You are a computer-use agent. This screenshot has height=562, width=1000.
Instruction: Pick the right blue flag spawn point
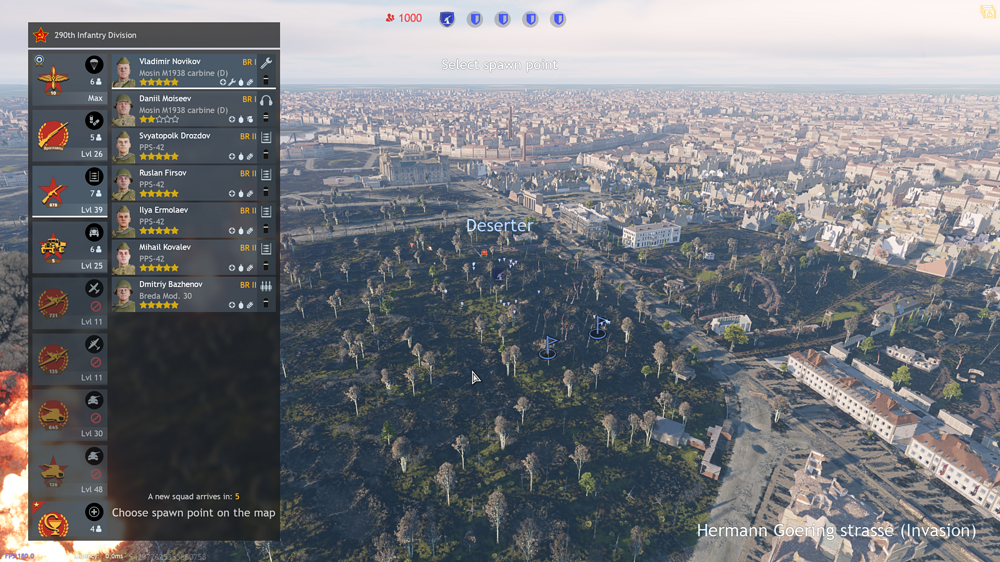599,326
